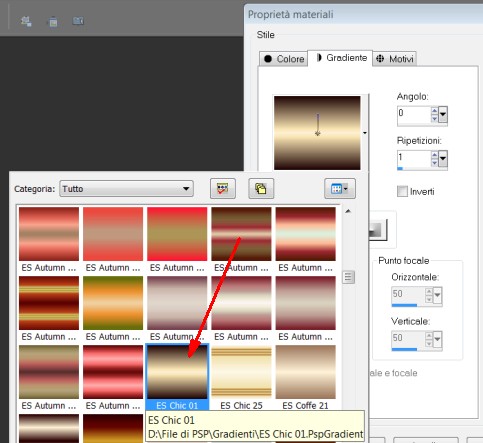Open the Verticale dropdown arrow
Screen dimensions: 483x443
[x=437, y=339]
